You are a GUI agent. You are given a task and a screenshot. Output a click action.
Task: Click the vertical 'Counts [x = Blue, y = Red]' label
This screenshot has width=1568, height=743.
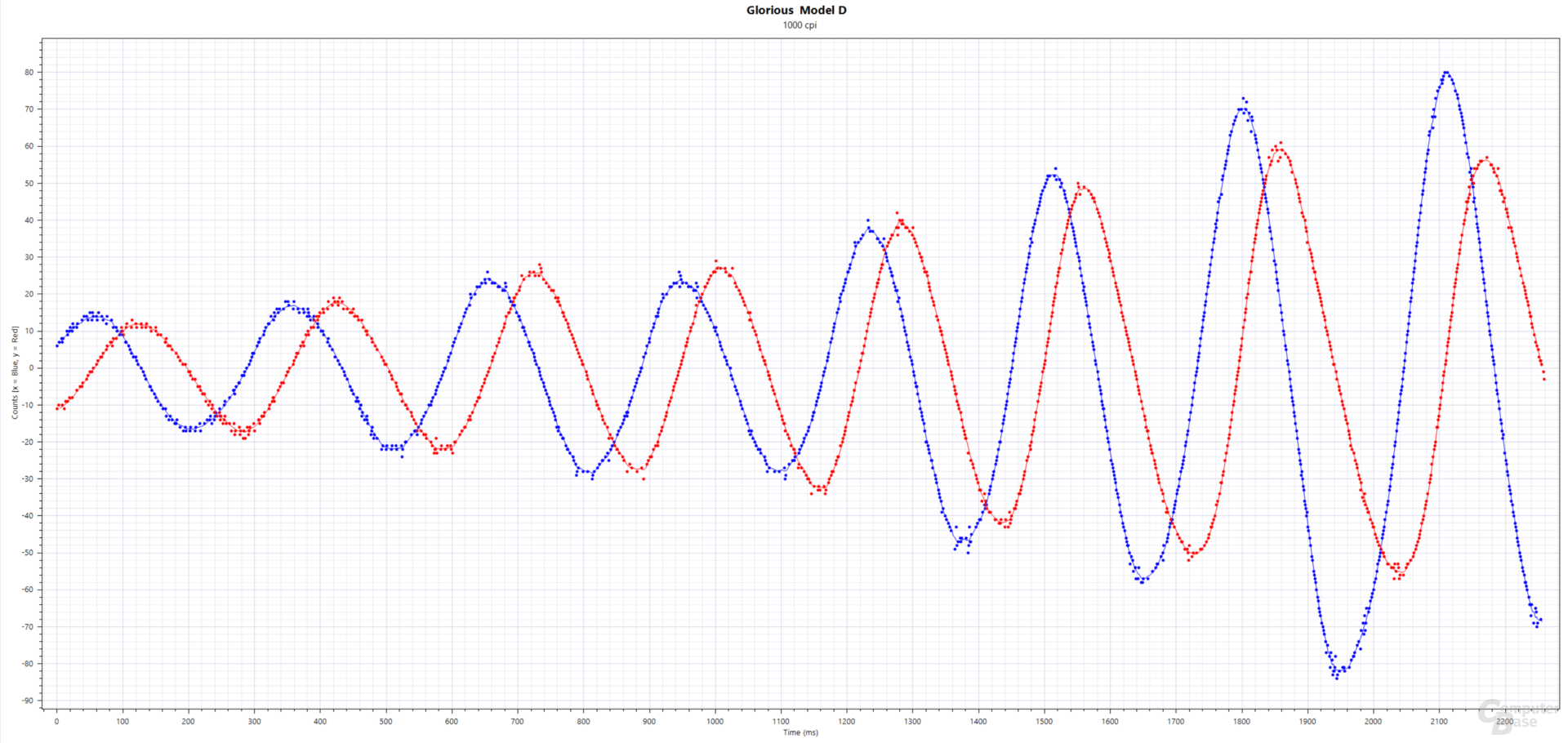point(15,372)
